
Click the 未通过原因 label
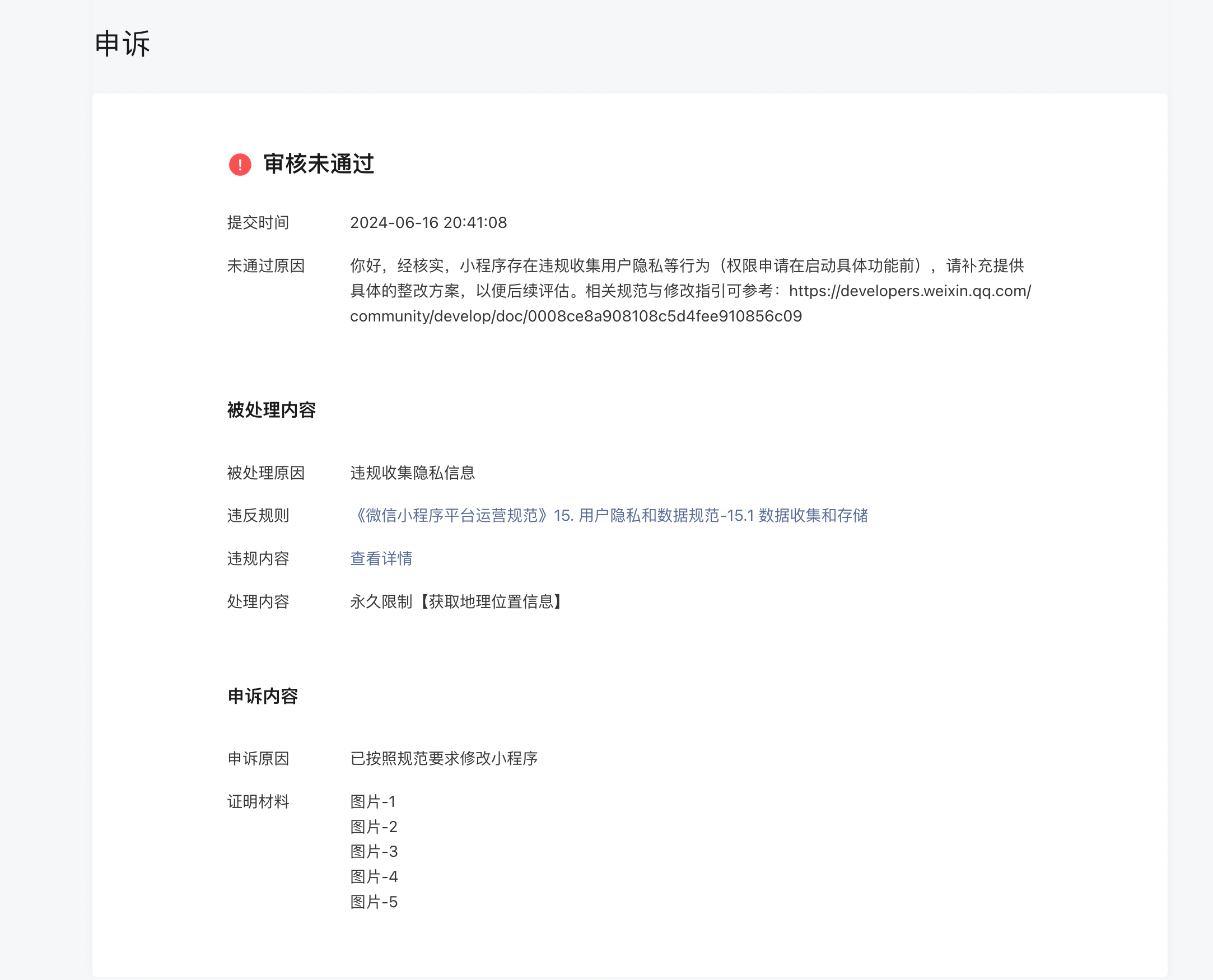266,266
